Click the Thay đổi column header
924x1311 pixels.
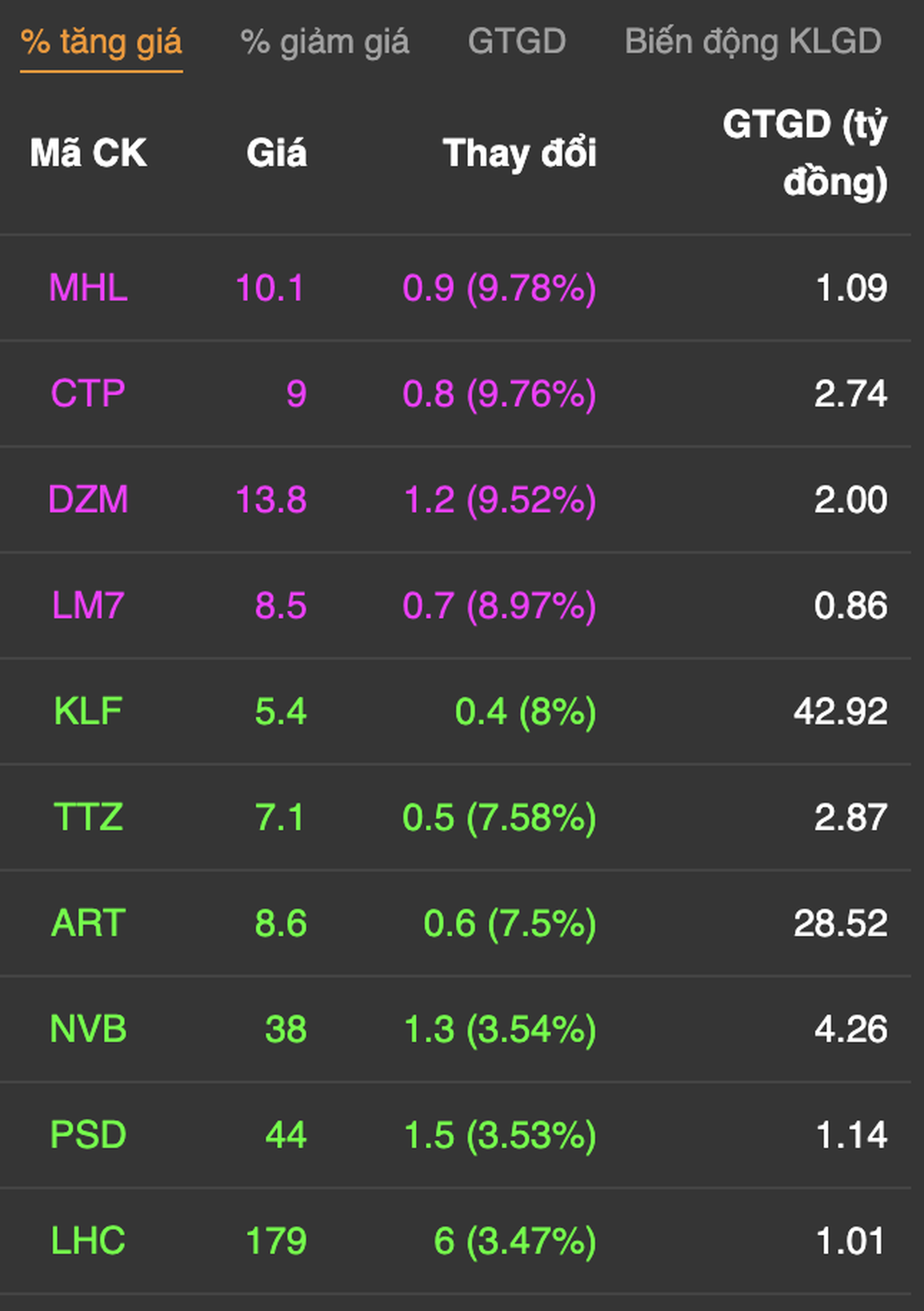(519, 153)
